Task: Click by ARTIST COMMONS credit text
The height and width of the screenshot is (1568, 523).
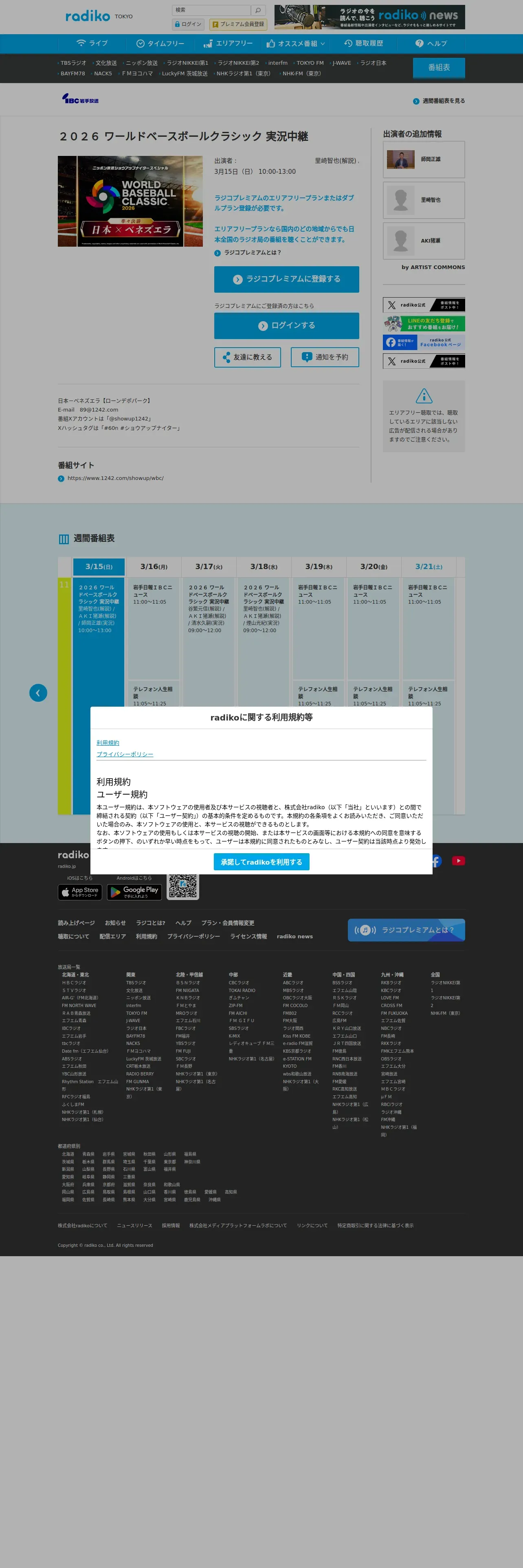Action: pos(433,267)
